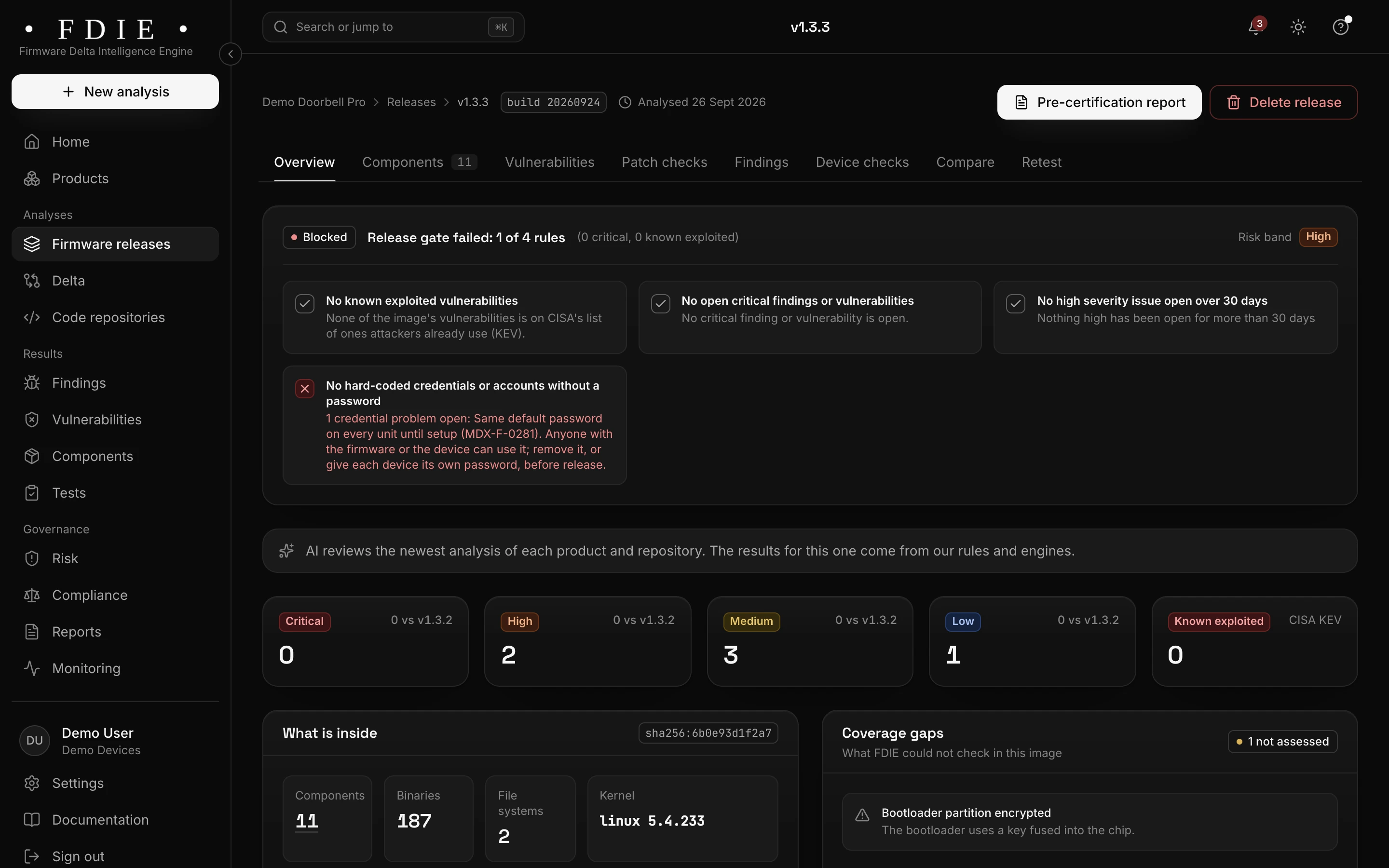
Task: Click the sha256:6b0e93d1f2a7 hash badge
Action: click(x=708, y=733)
